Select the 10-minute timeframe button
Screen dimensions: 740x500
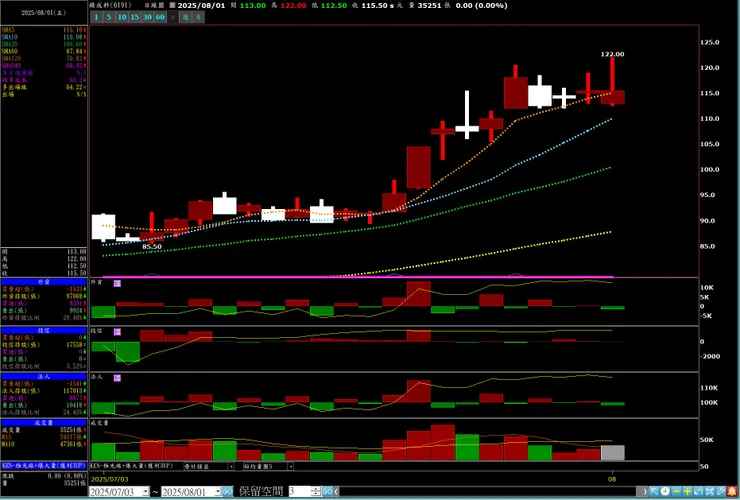pos(122,17)
